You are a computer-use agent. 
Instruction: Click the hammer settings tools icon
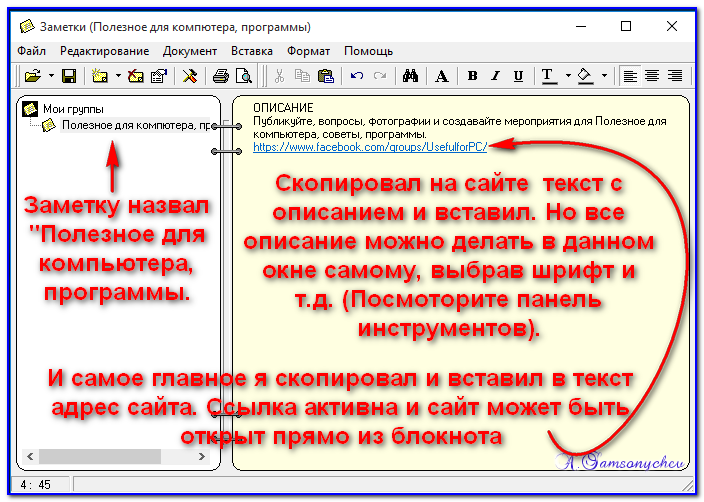(190, 76)
